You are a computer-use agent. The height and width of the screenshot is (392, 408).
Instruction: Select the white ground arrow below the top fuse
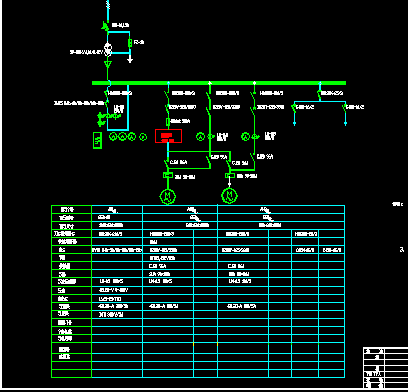click(x=130, y=59)
